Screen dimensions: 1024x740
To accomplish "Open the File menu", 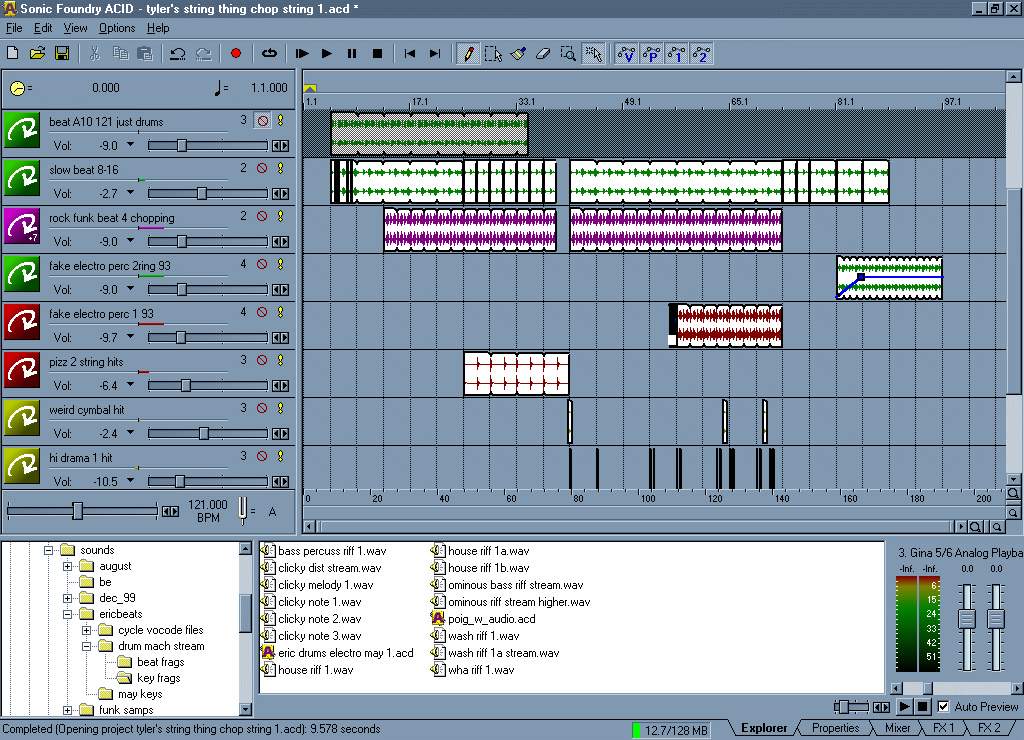I will tap(14, 28).
